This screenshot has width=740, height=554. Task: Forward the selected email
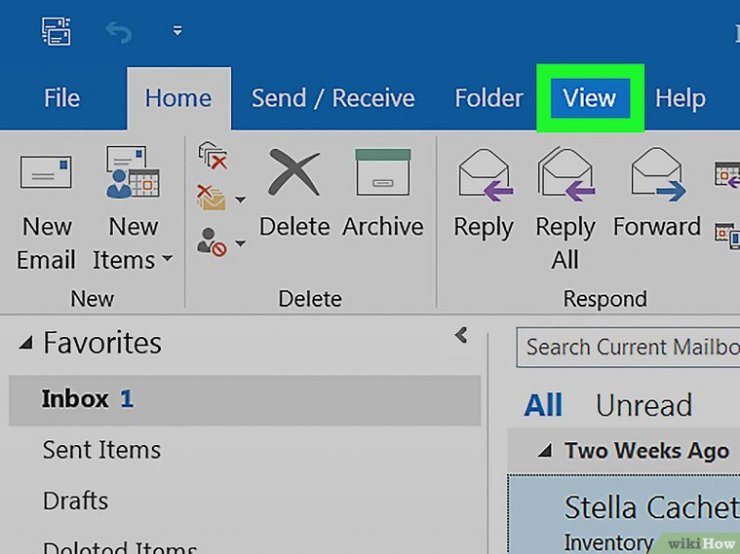[657, 193]
